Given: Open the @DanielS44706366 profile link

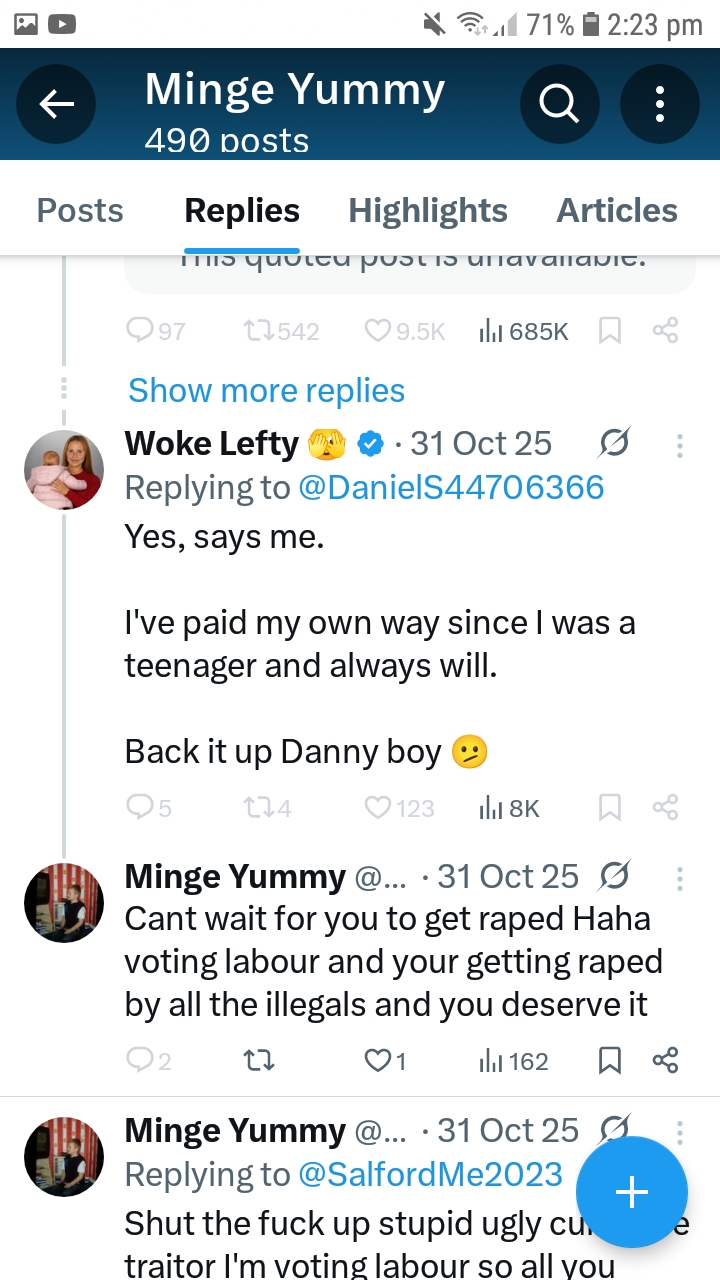Looking at the screenshot, I should click(x=451, y=487).
